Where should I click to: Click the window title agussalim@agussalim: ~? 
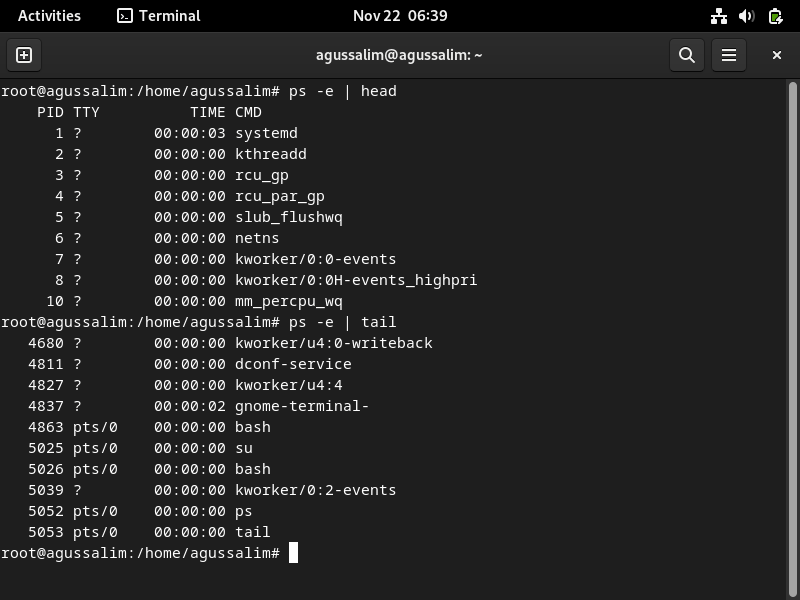click(399, 55)
